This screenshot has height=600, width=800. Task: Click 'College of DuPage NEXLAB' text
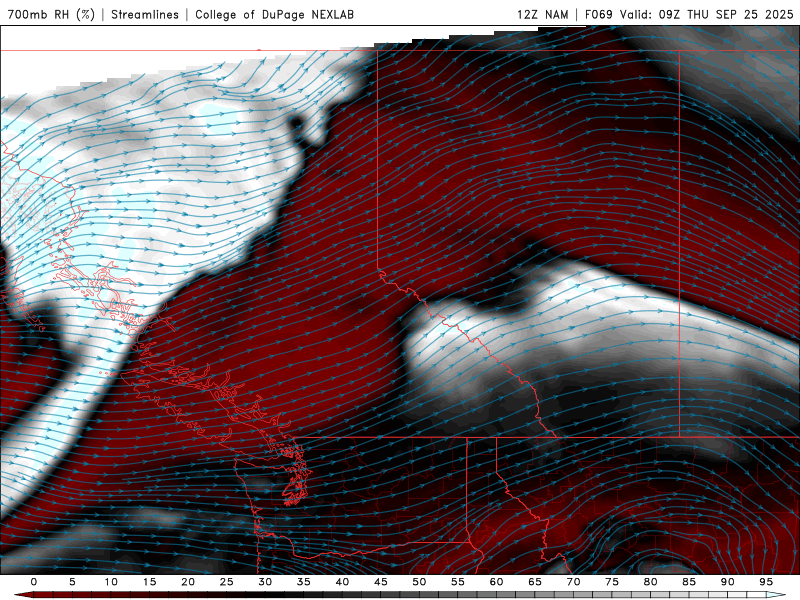pos(274,14)
